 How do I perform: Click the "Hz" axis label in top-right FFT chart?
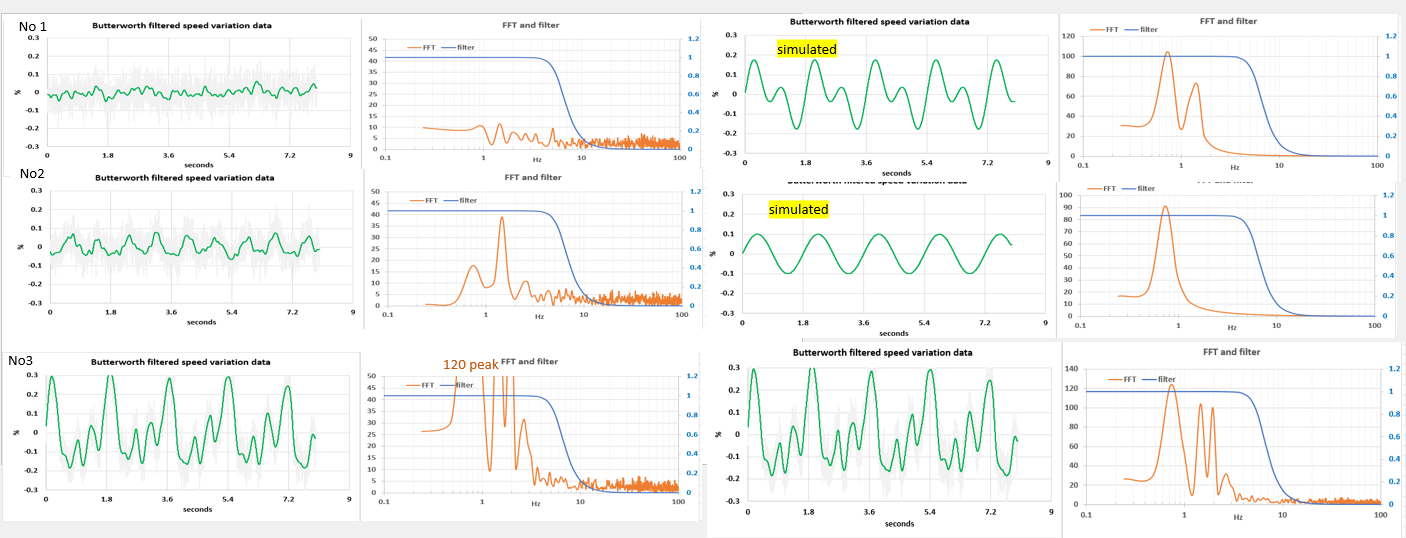1234,168
